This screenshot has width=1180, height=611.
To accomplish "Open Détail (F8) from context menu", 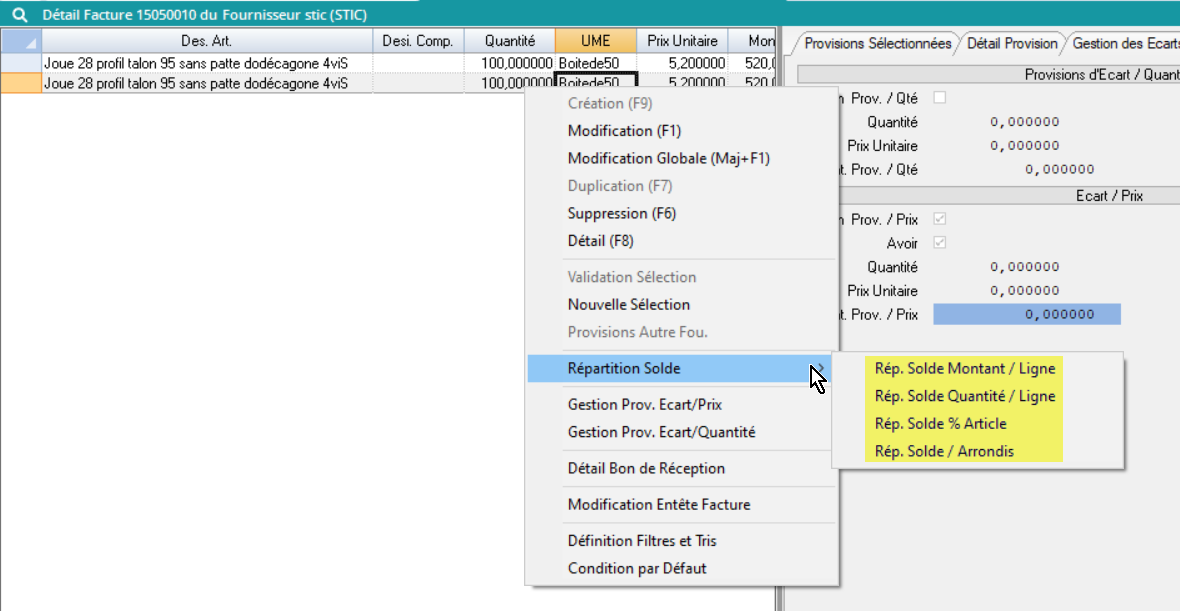I will point(600,241).
